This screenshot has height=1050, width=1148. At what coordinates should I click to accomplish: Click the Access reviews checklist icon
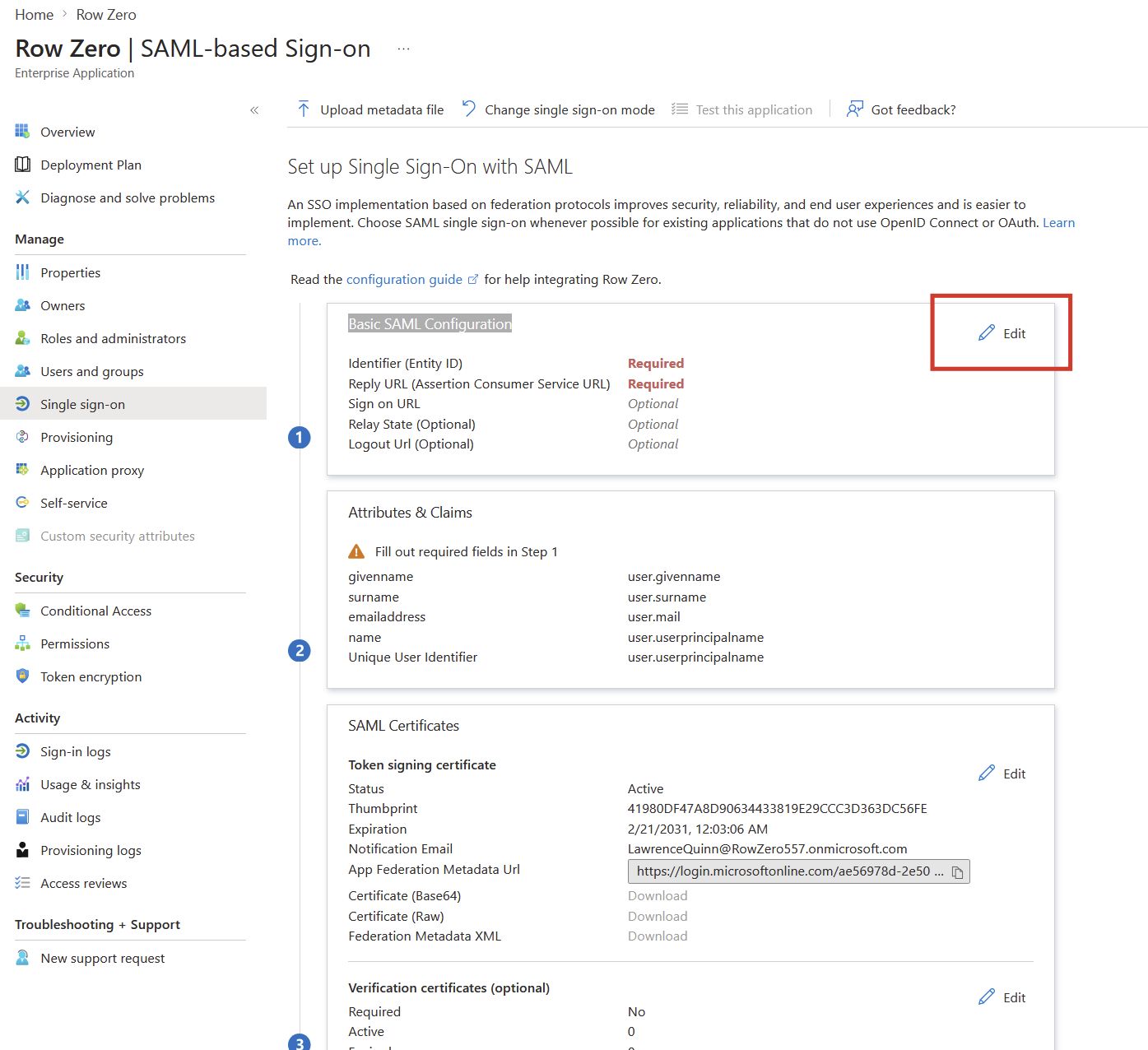pos(22,883)
